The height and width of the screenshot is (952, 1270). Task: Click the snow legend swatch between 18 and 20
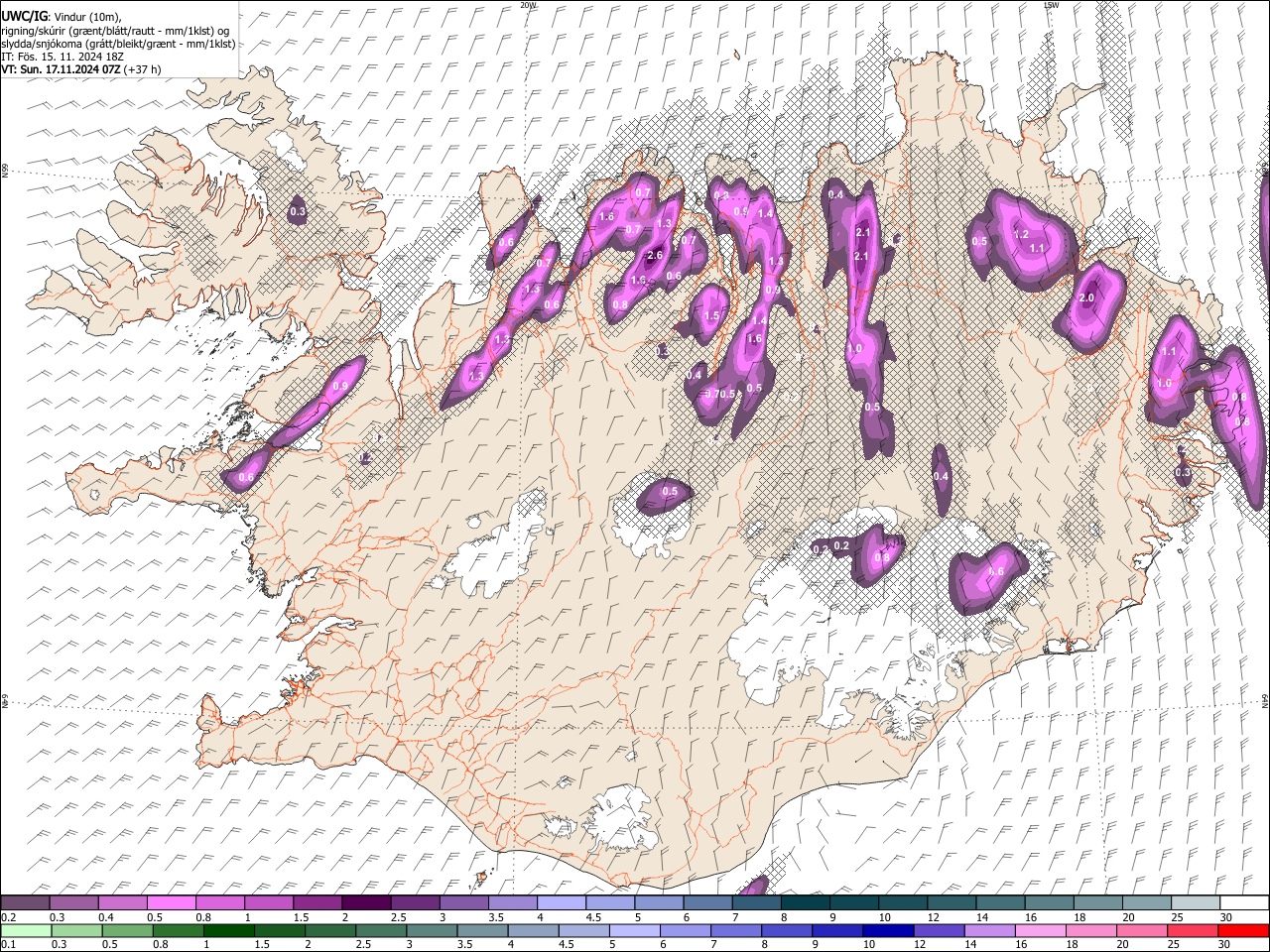[x=1098, y=902]
